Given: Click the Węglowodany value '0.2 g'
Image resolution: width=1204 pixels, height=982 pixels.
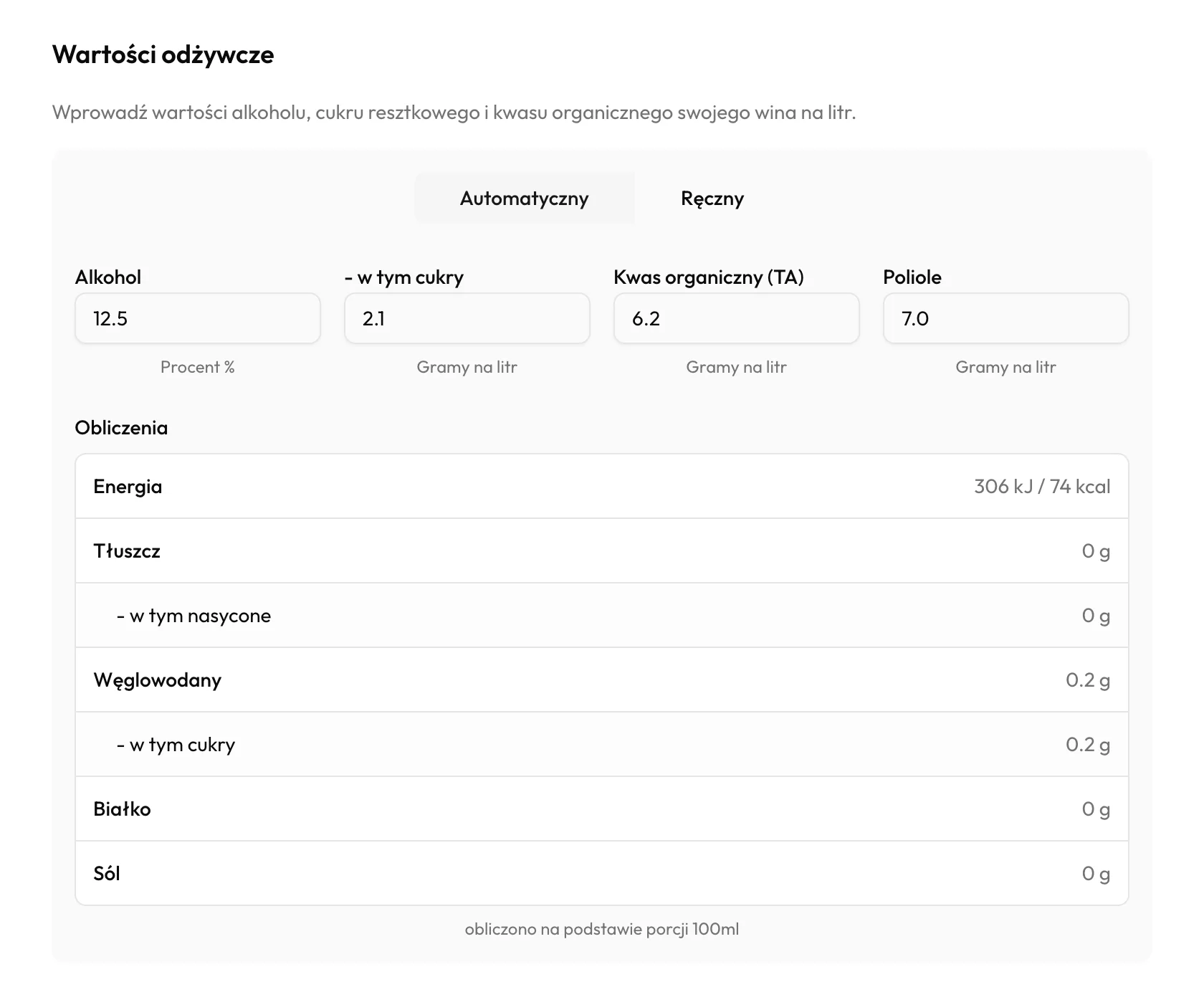Looking at the screenshot, I should coord(1088,680).
